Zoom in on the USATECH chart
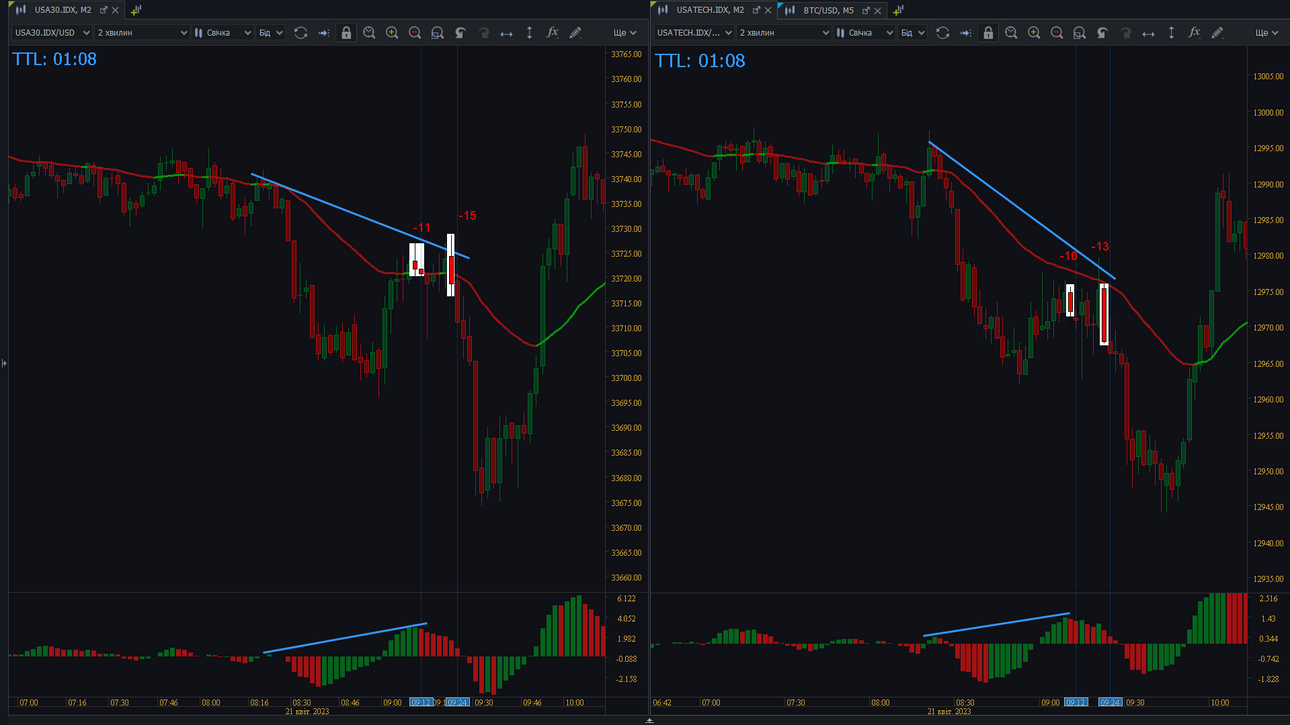The width and height of the screenshot is (1290, 725). pos(1034,33)
